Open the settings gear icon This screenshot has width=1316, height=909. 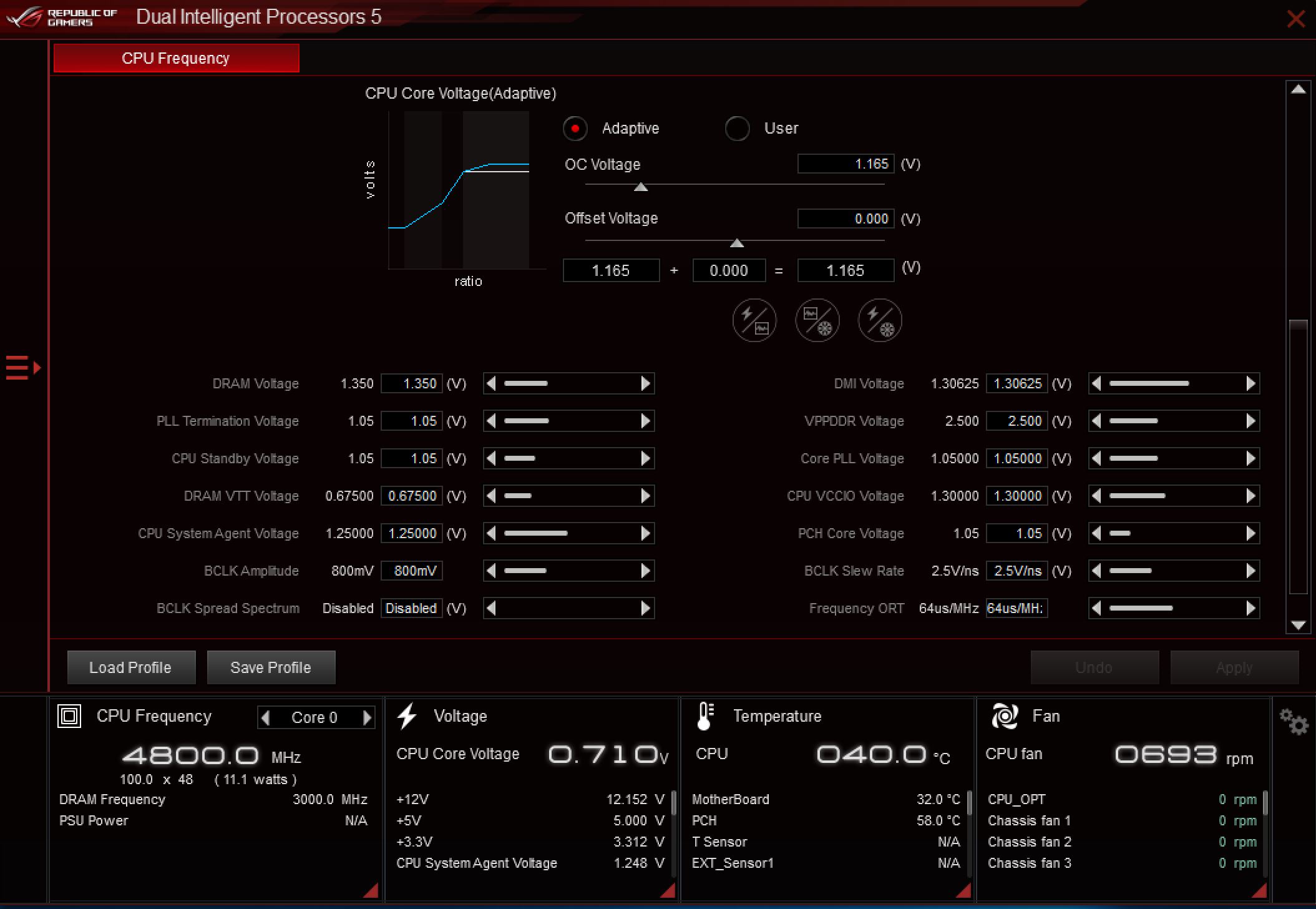(x=1294, y=722)
